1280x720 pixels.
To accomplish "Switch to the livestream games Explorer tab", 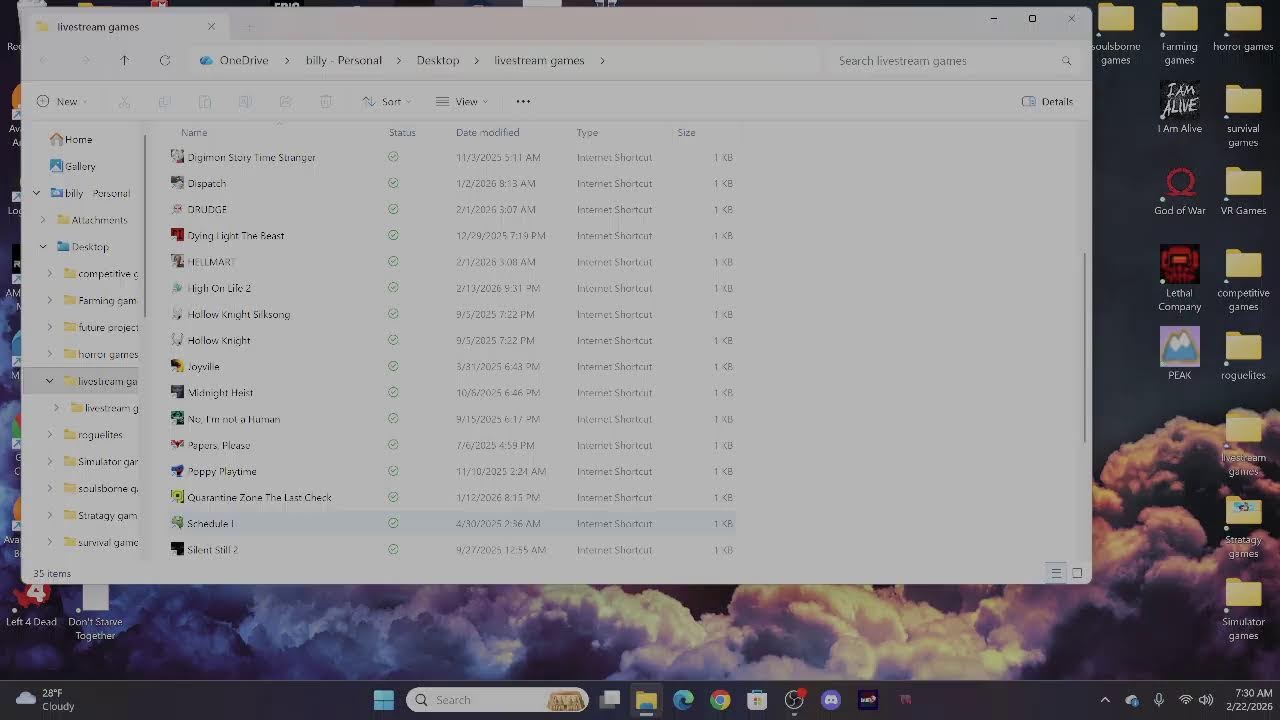I will (126, 27).
